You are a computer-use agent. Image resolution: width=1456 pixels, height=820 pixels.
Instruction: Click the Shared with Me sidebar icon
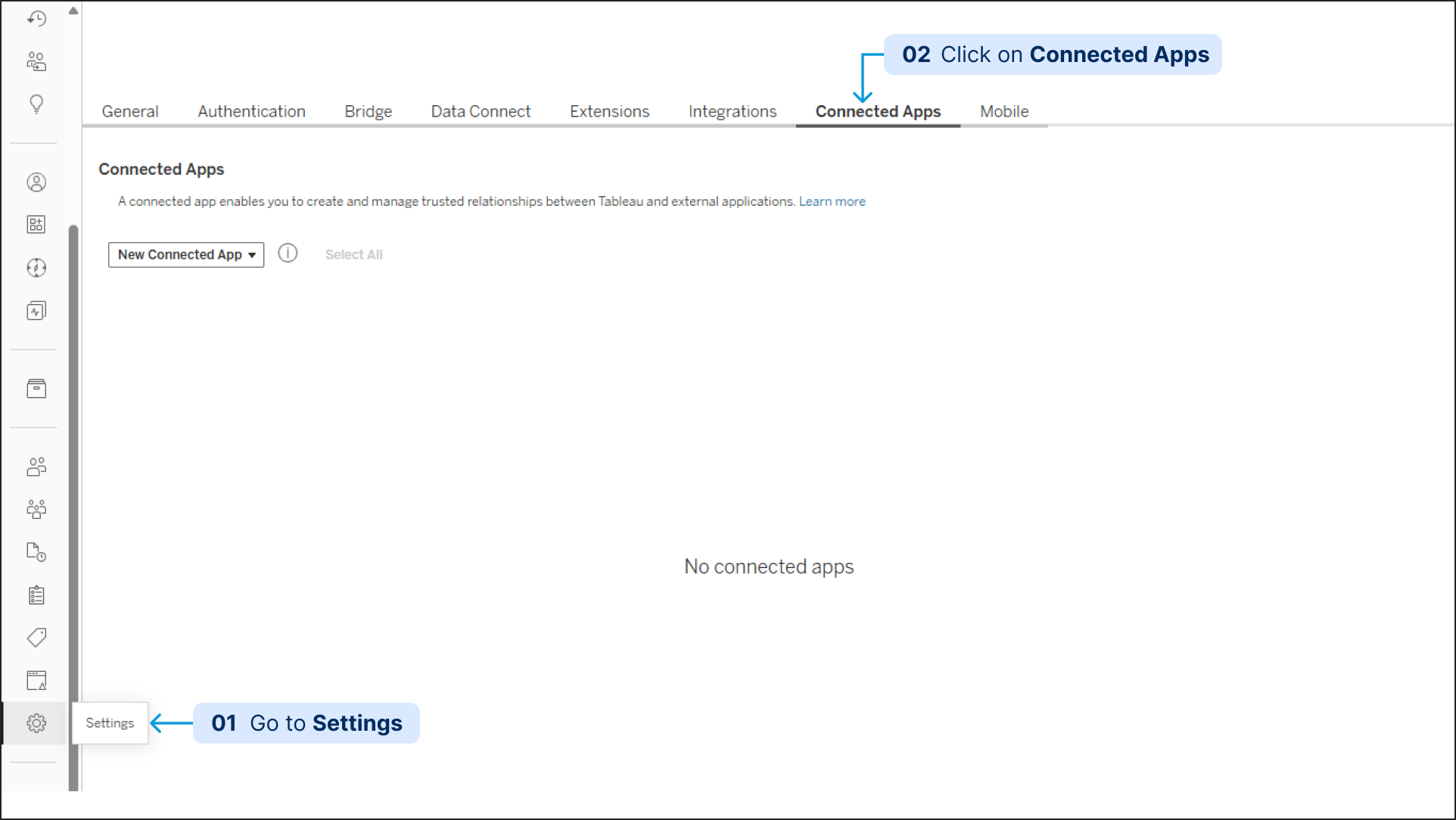[x=36, y=61]
